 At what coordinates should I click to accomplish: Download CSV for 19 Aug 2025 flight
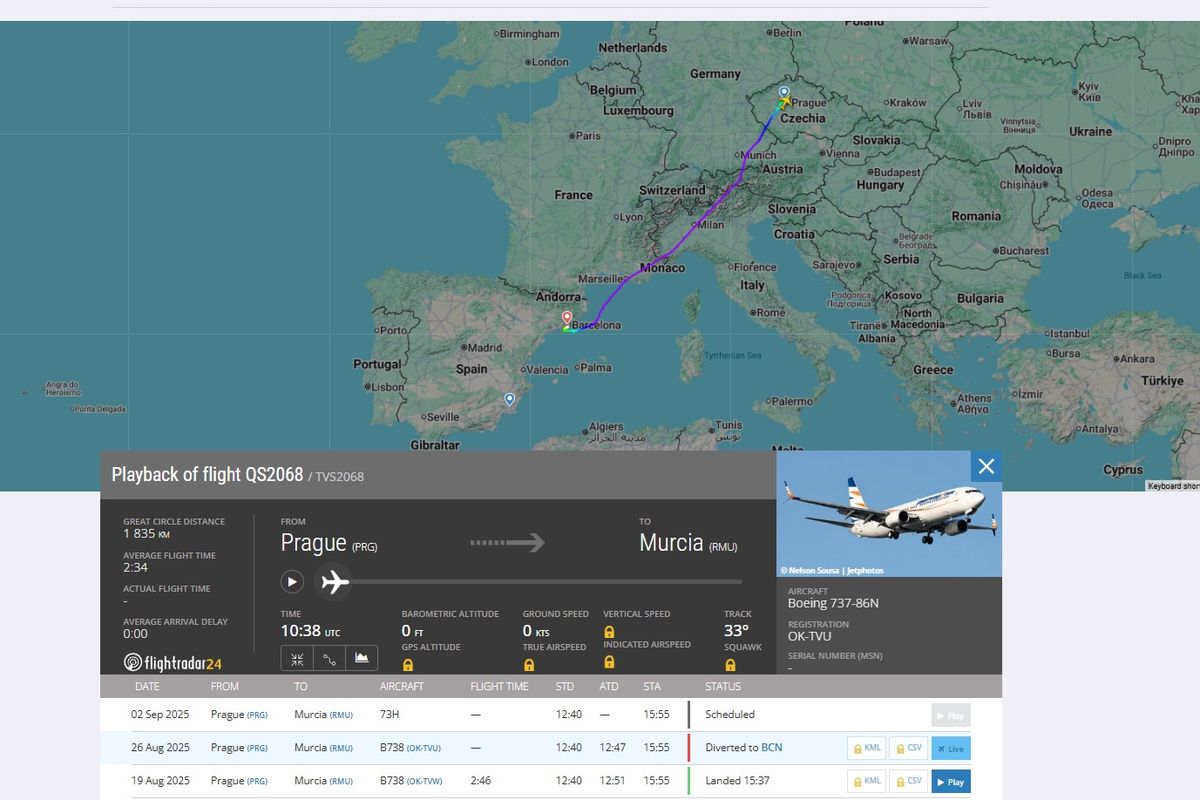[908, 781]
